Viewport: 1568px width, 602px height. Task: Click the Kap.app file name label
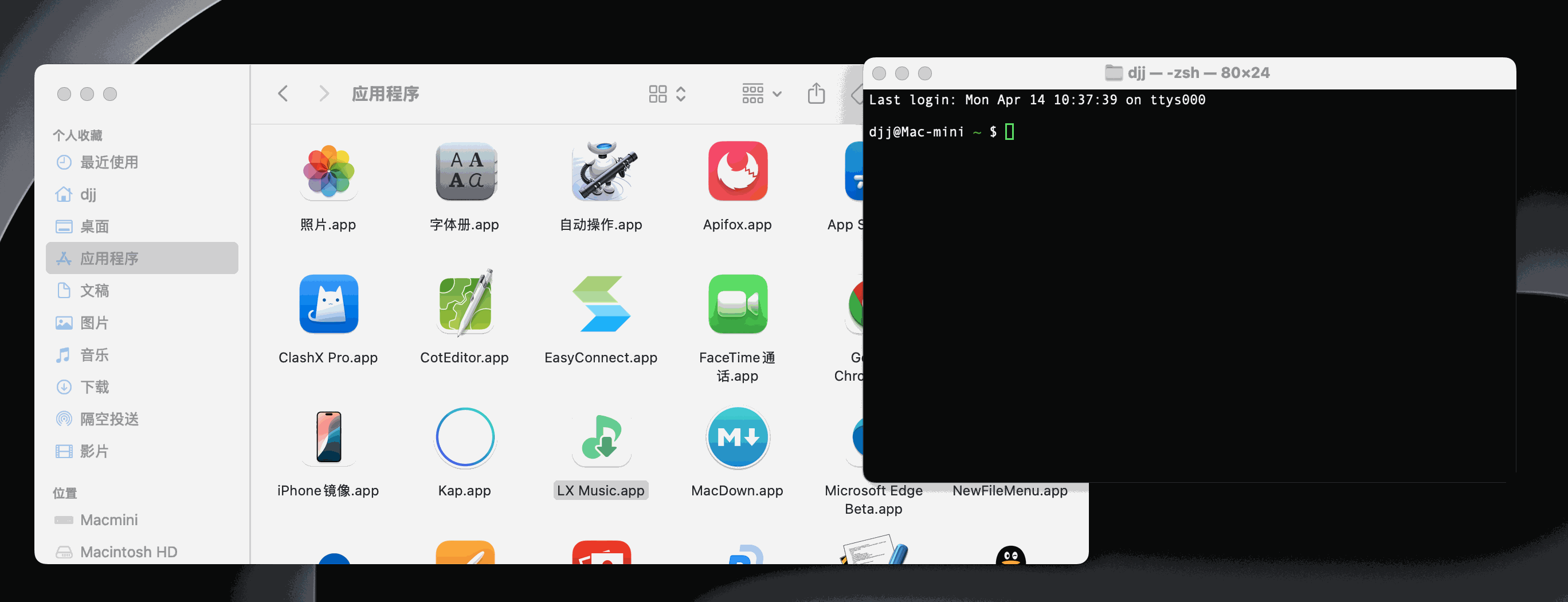click(464, 491)
